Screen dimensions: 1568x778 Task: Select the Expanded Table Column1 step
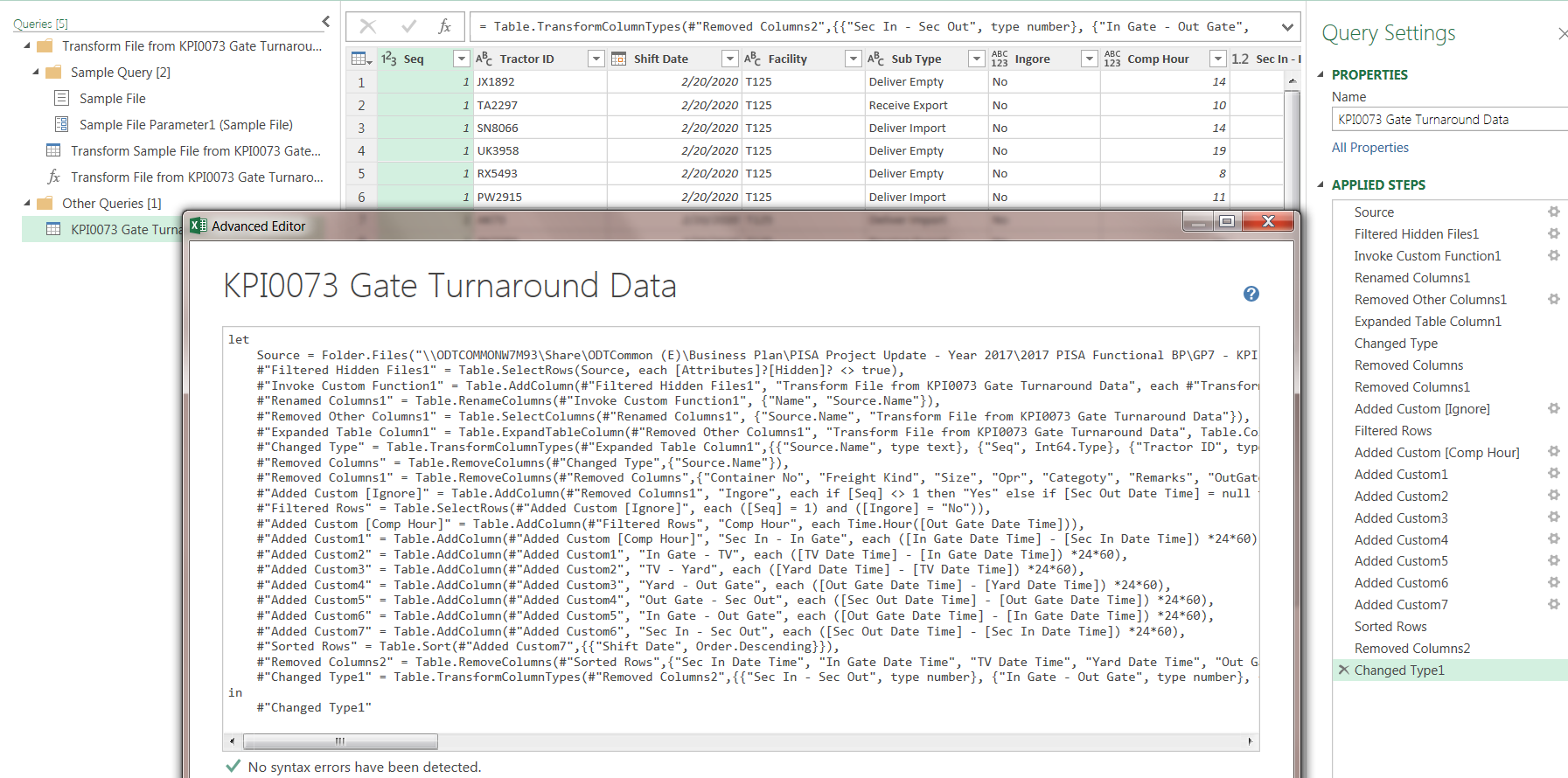coord(1427,322)
